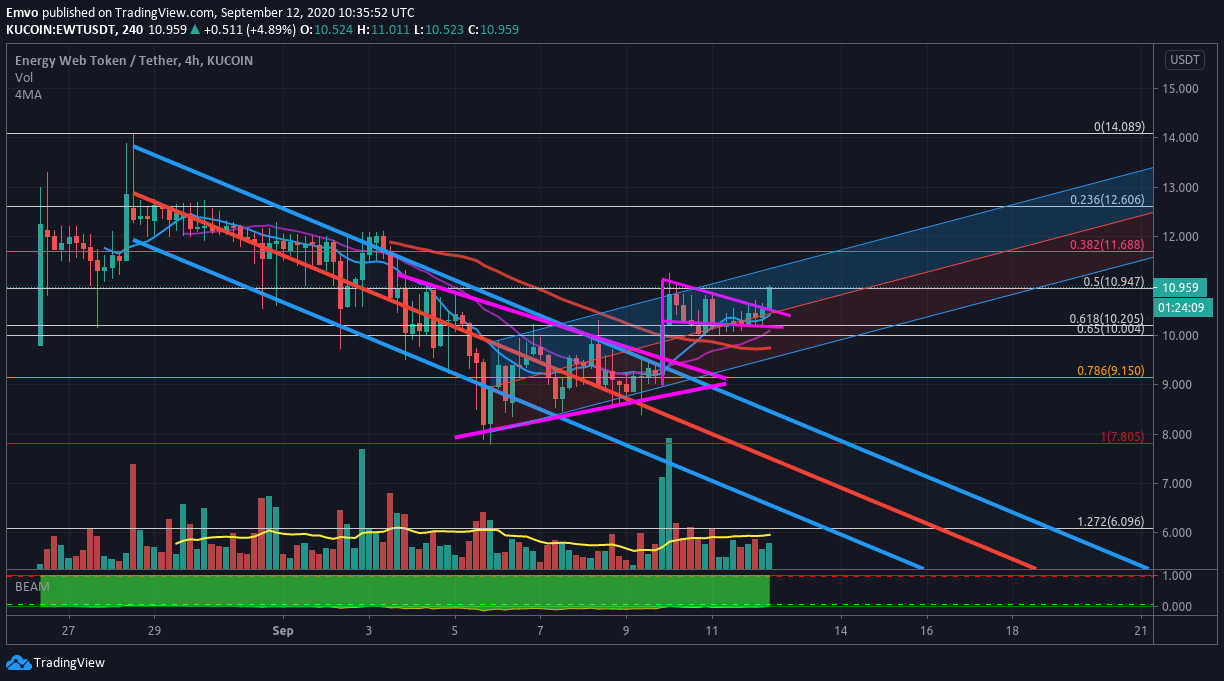Viewport: 1224px width, 681px height.
Task: Select the Fibonacci label 1.272(6.096)
Action: coord(1110,521)
